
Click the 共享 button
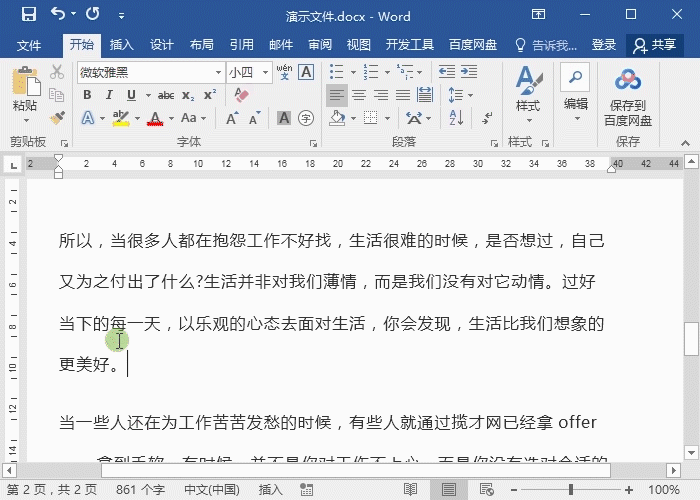[654, 45]
